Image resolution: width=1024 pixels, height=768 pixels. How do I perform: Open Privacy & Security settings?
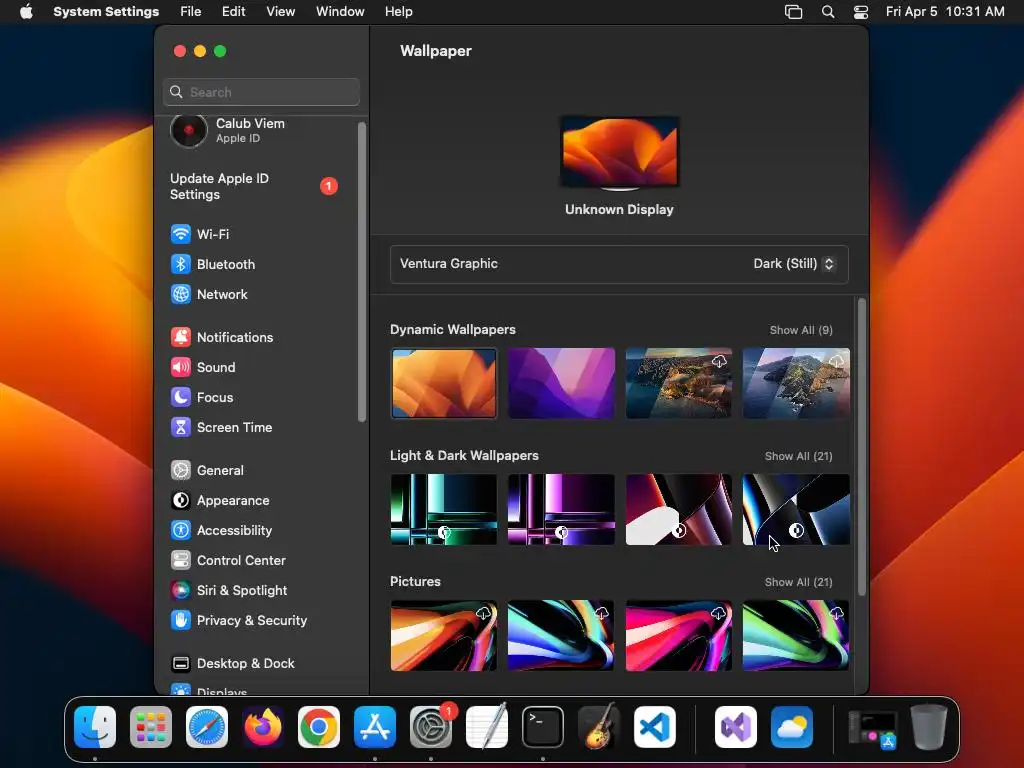point(238,620)
